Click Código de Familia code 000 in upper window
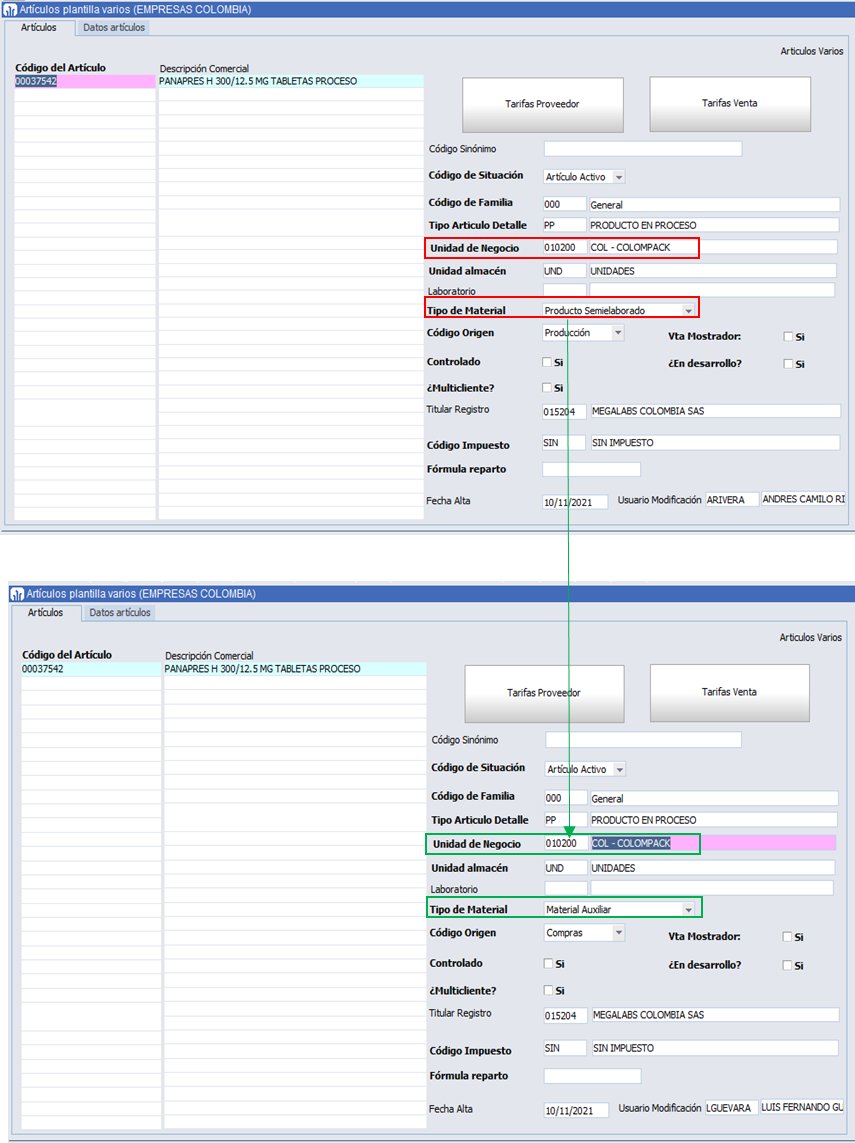This screenshot has width=855, height=1143. (x=564, y=205)
